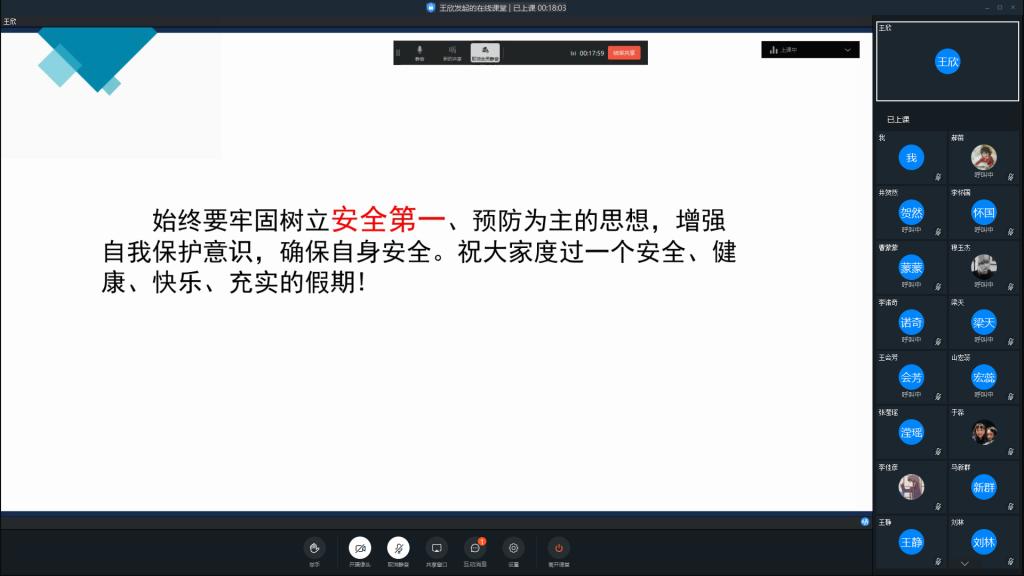Select the 王静 participant avatar
1024x576 pixels.
(x=911, y=542)
